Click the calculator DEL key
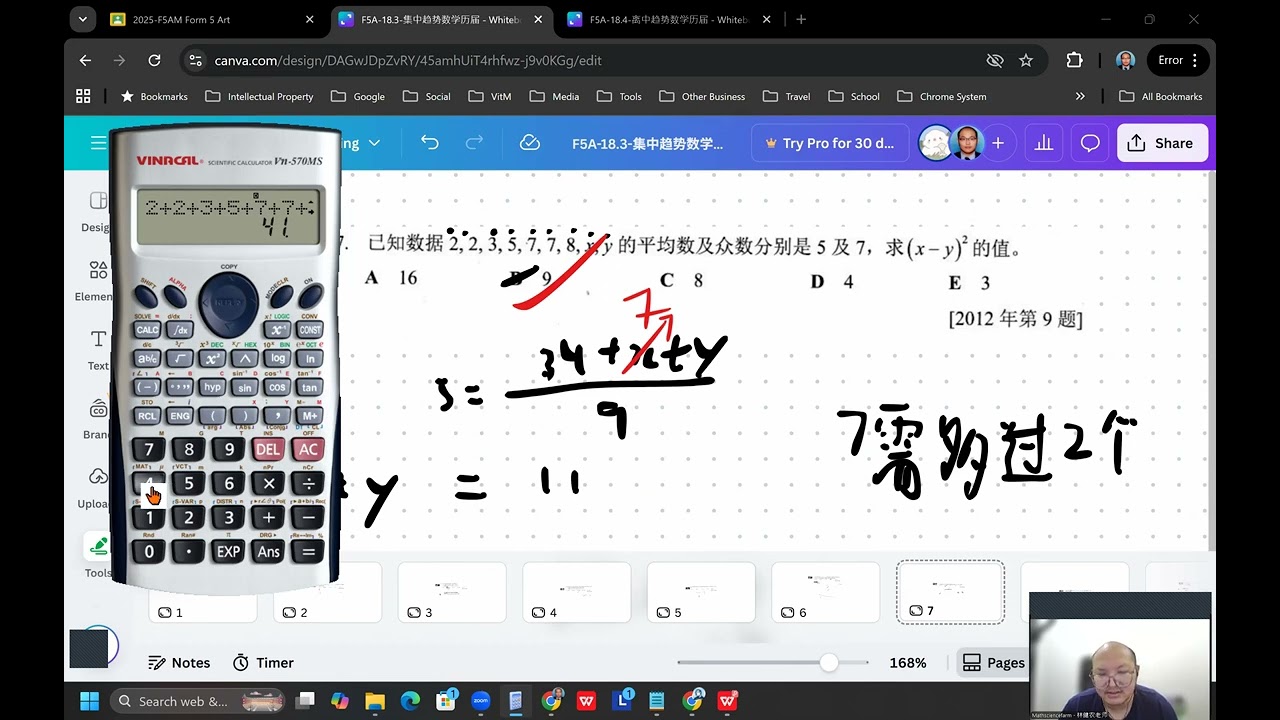The width and height of the screenshot is (1280, 720). tap(268, 449)
